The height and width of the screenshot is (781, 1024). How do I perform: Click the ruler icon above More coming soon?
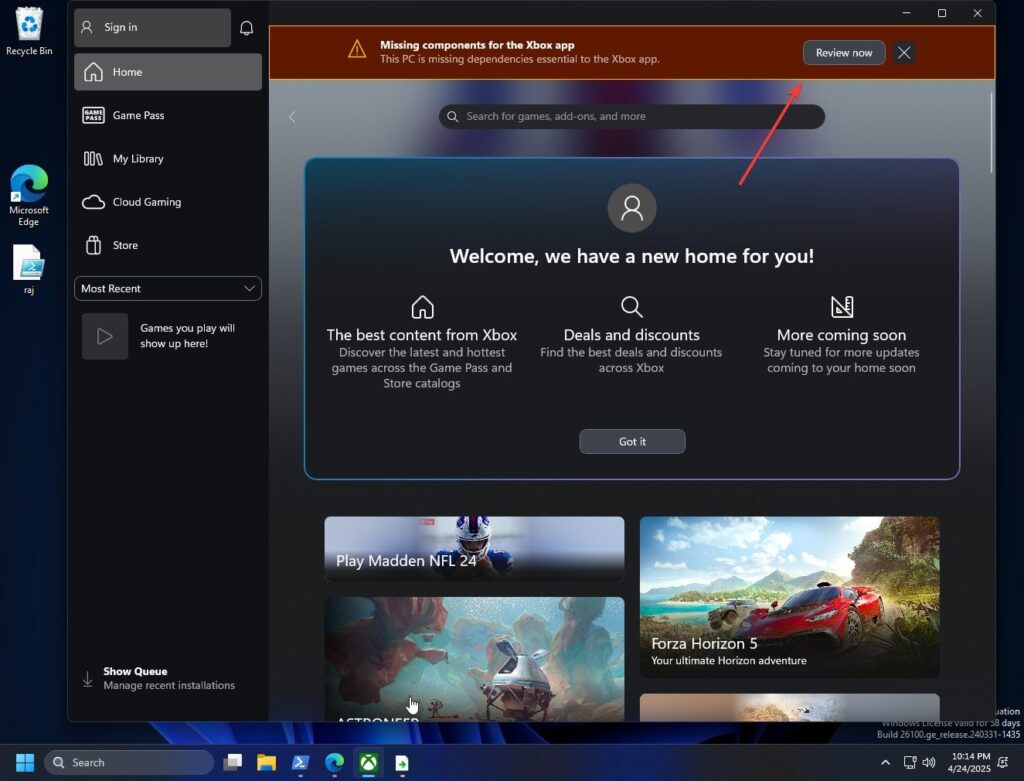(842, 306)
